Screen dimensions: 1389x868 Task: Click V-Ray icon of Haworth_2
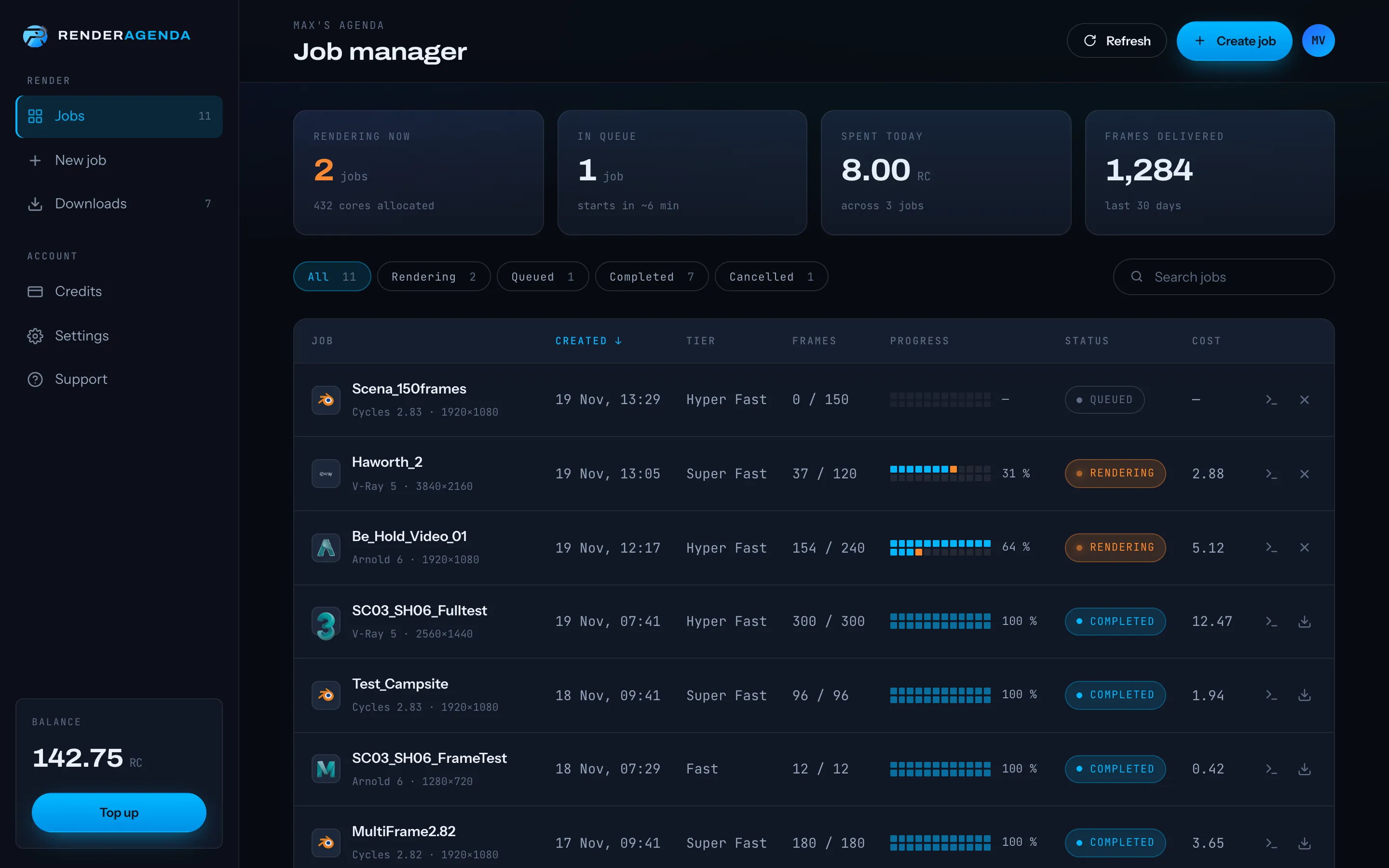pyautogui.click(x=326, y=474)
